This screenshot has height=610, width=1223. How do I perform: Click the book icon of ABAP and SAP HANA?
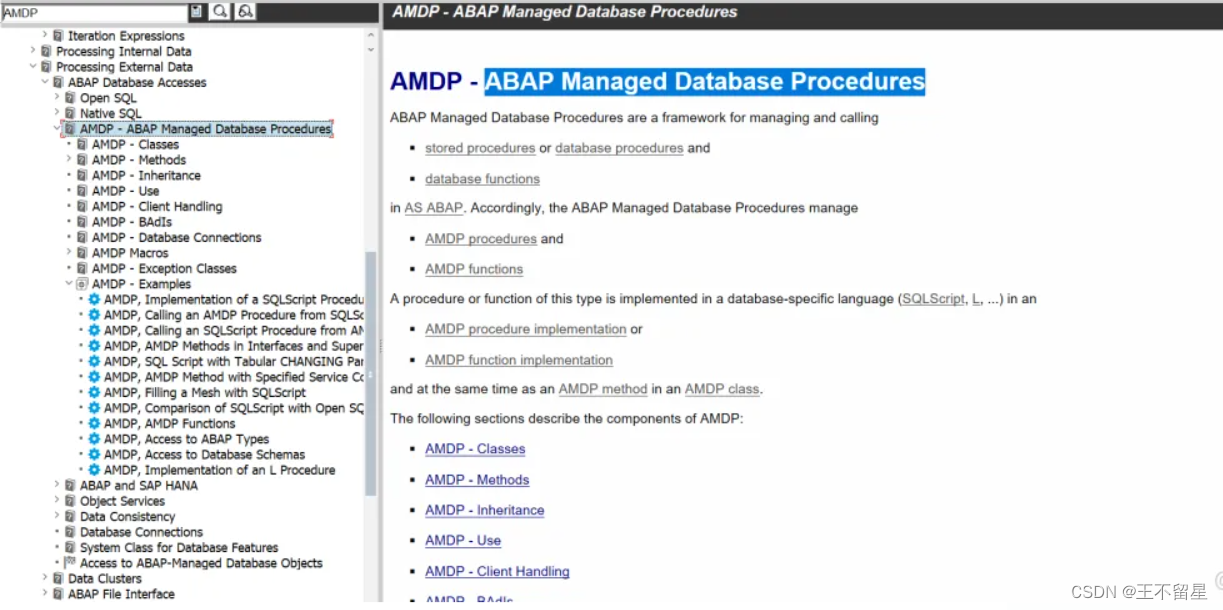coord(70,486)
